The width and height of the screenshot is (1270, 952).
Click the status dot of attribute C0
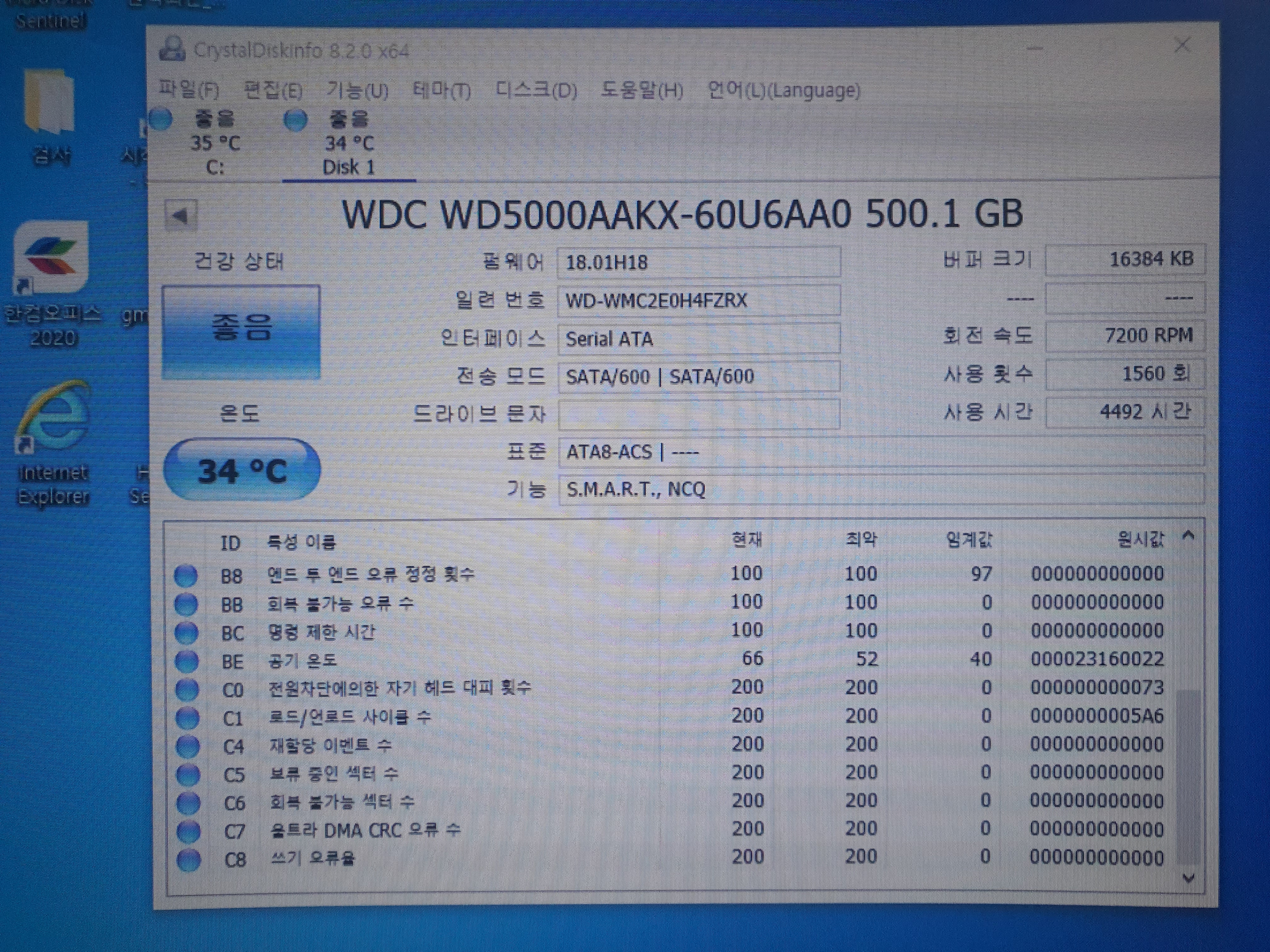coord(186,689)
